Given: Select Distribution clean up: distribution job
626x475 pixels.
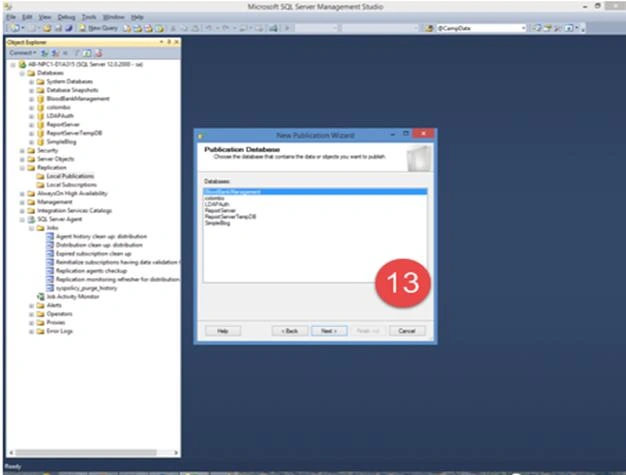Looking at the screenshot, I should point(99,245).
